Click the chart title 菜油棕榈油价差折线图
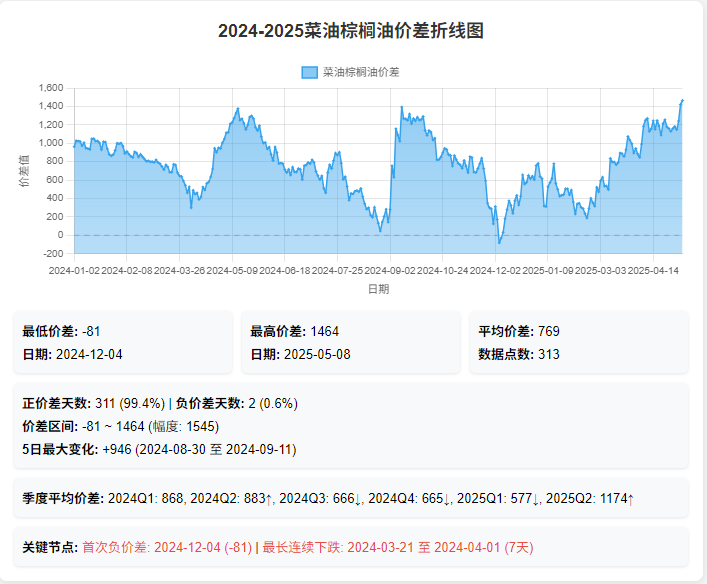This screenshot has height=584, width=707. (x=351, y=31)
